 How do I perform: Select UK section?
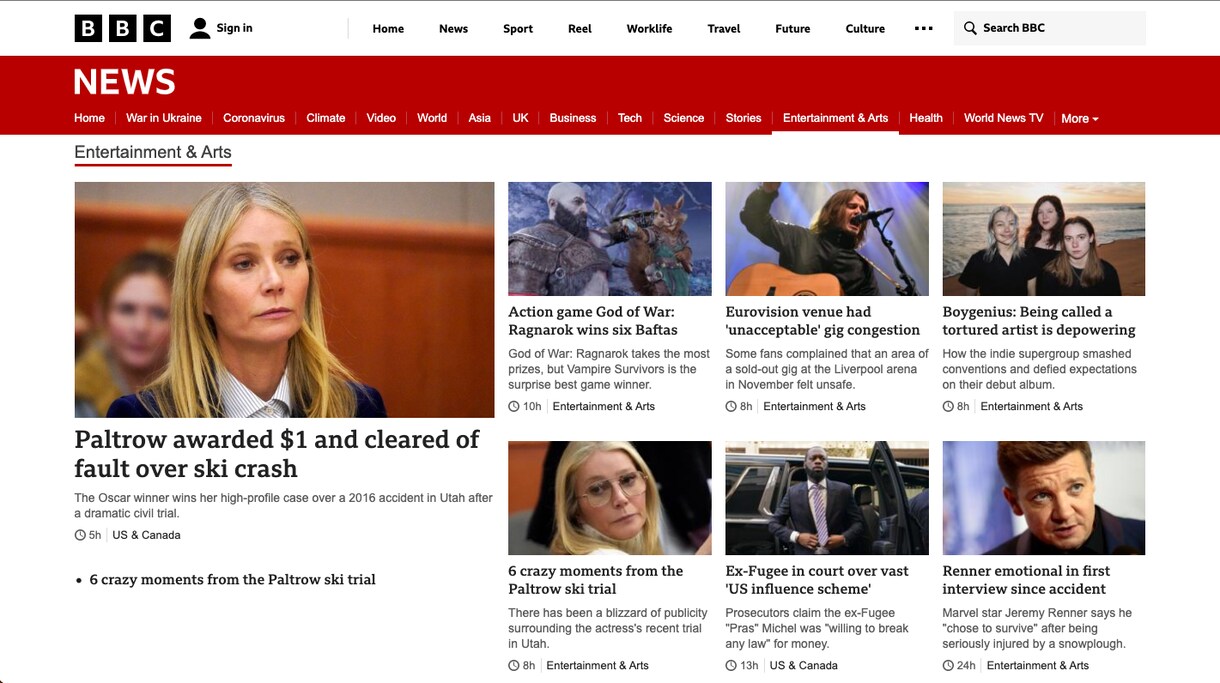pyautogui.click(x=520, y=118)
